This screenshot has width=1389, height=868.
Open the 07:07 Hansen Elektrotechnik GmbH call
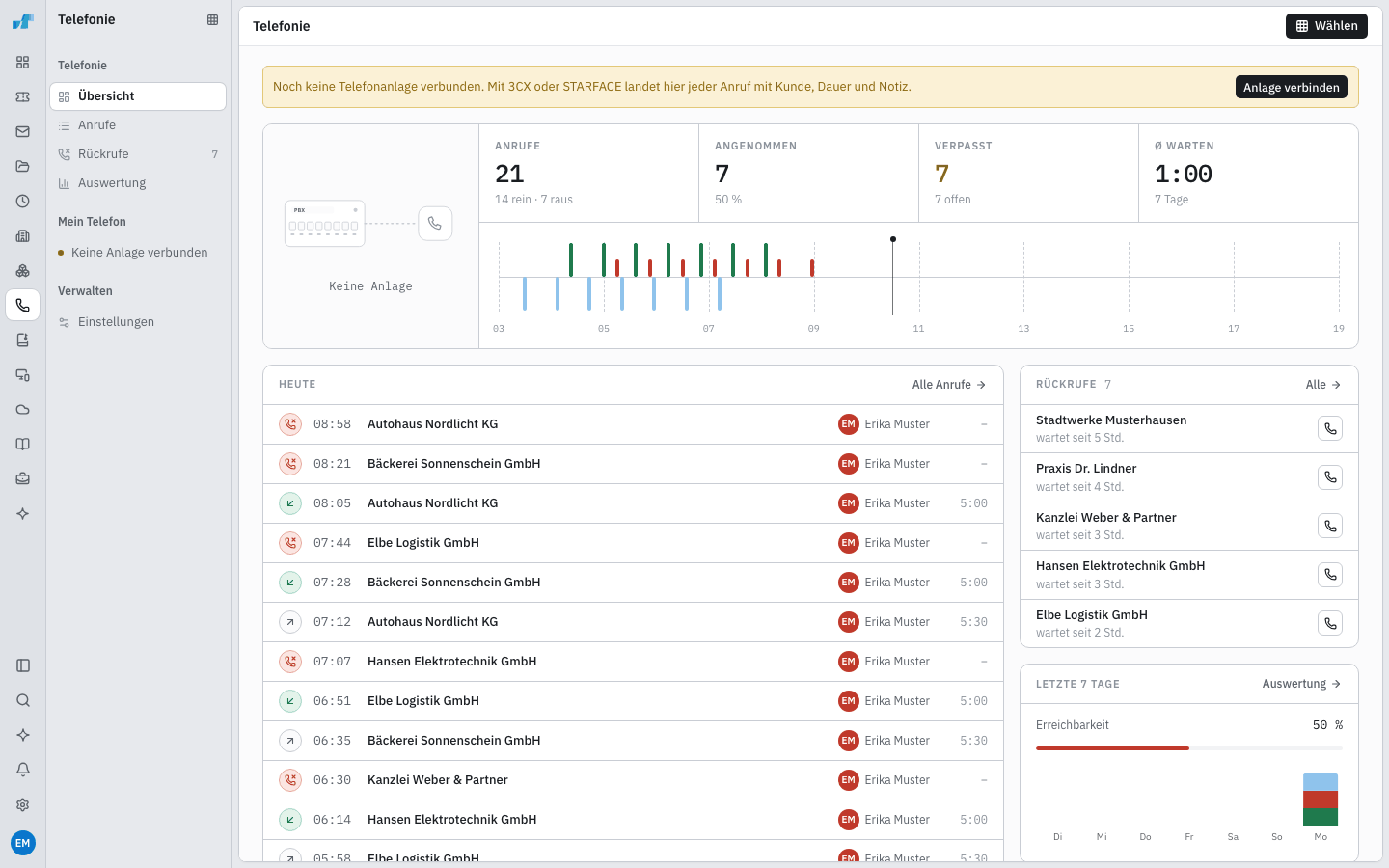point(633,662)
